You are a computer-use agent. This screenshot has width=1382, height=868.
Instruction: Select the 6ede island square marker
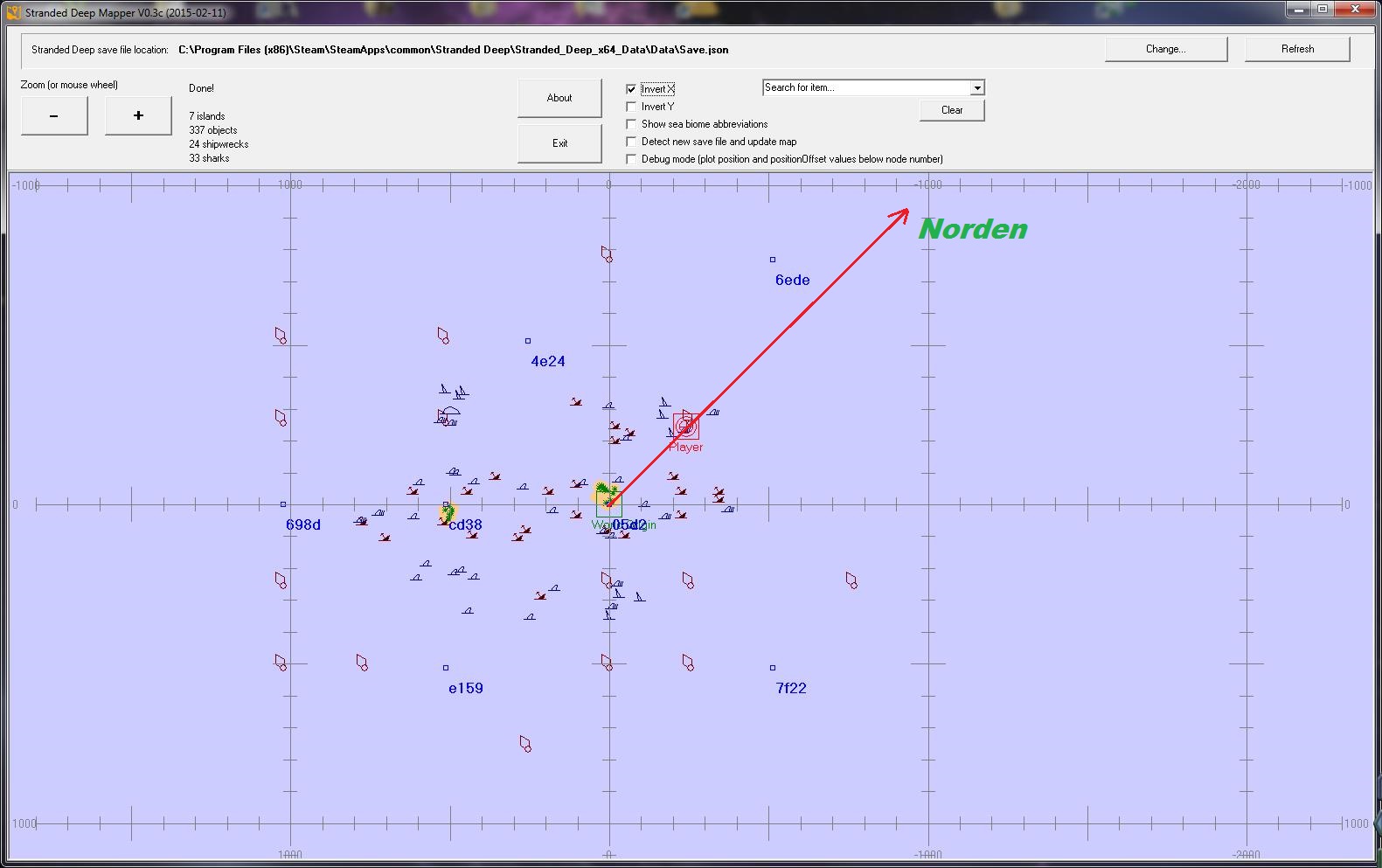(773, 260)
